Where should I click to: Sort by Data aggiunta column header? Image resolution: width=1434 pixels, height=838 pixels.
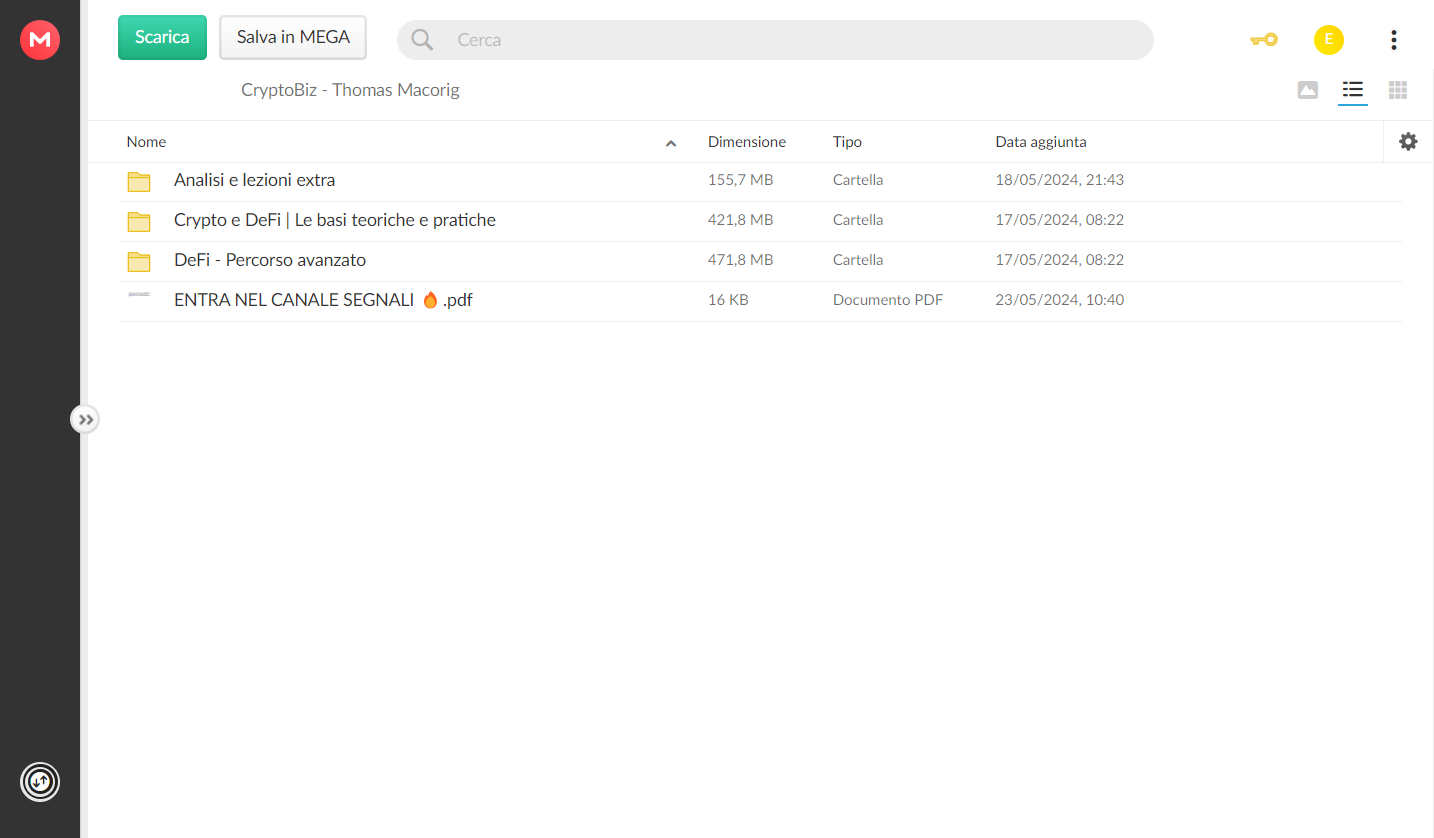click(x=1041, y=142)
